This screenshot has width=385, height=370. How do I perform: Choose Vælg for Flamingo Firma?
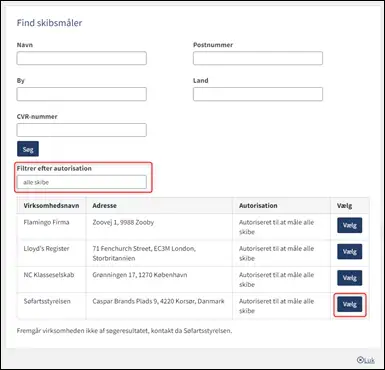[x=350, y=225]
